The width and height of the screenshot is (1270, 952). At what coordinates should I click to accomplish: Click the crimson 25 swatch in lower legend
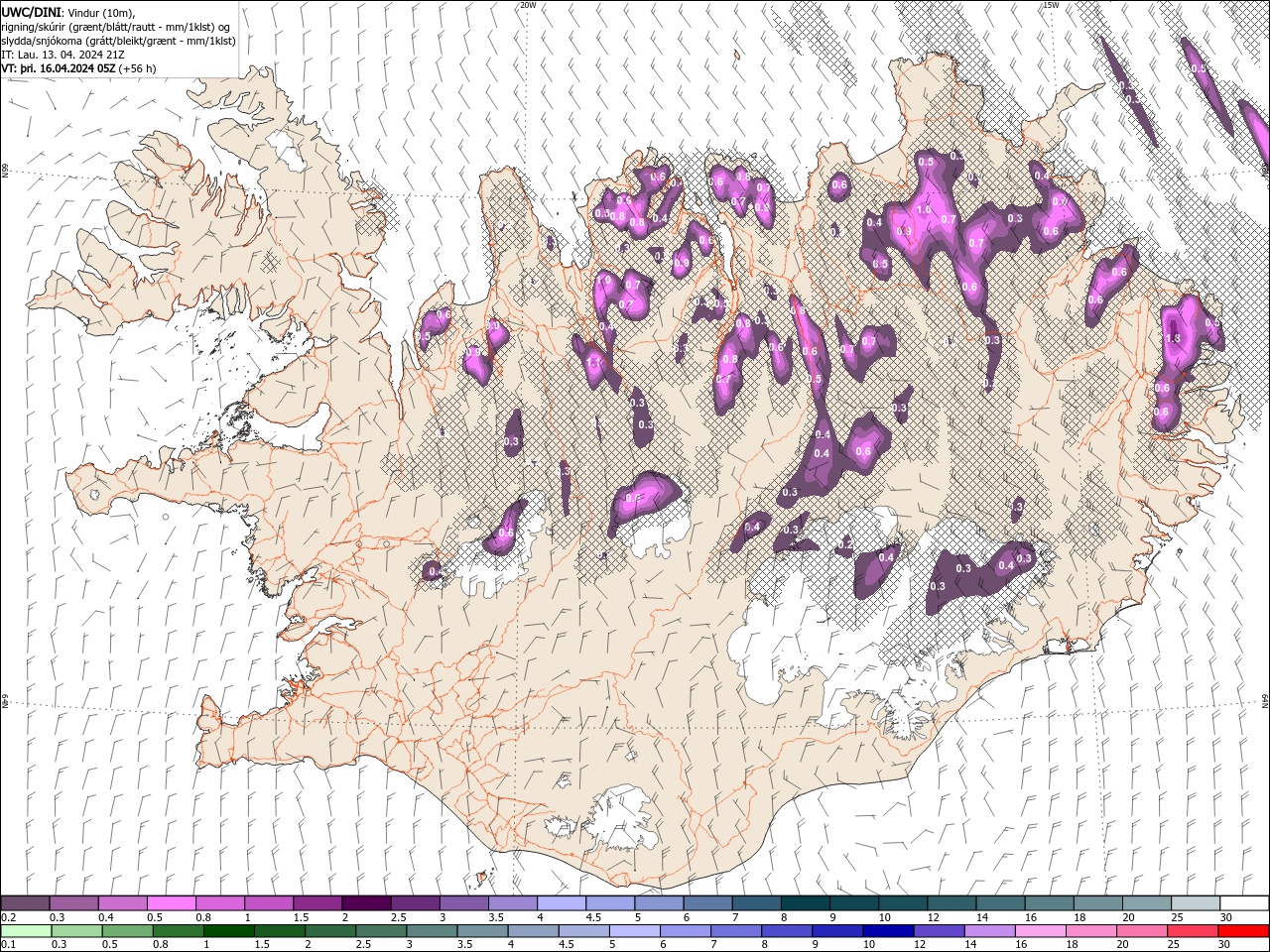click(1193, 931)
